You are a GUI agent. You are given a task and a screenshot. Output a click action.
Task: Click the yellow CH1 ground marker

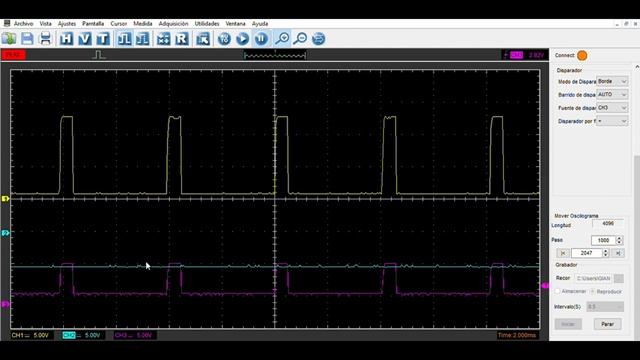point(5,198)
